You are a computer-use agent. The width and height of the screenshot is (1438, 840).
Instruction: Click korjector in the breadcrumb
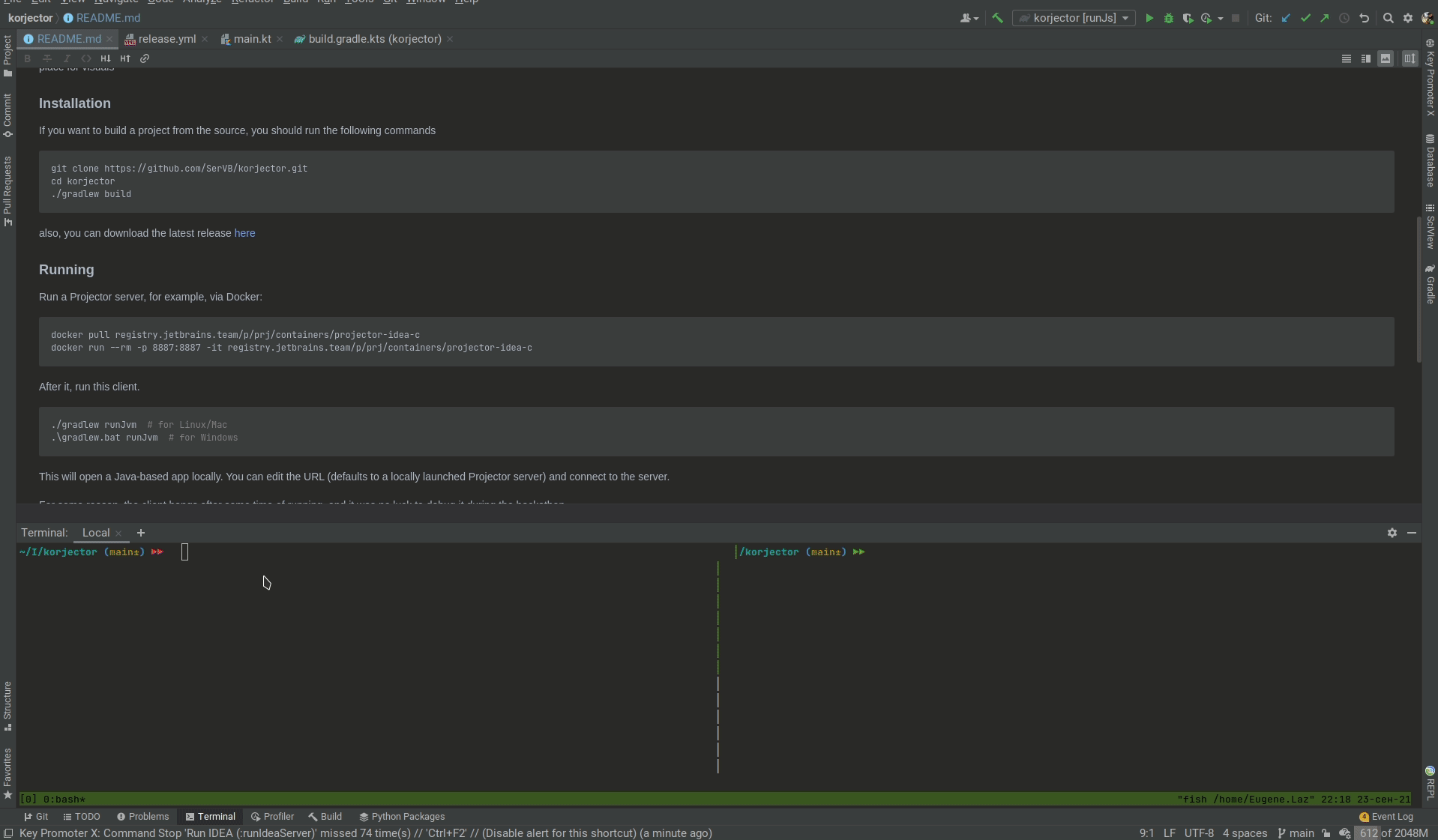pyautogui.click(x=31, y=18)
